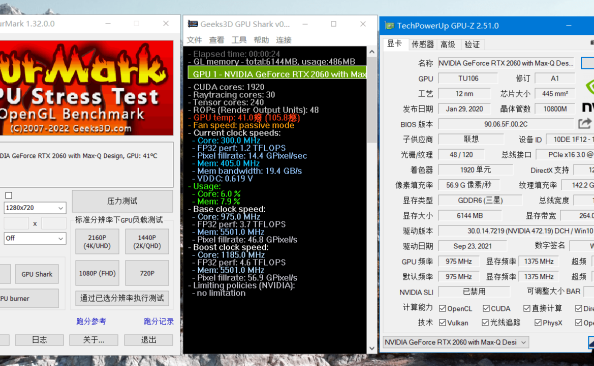This screenshot has width=594, height=366.
Task: Click the 'Jan 29, 2020' release date field
Action: point(464,109)
